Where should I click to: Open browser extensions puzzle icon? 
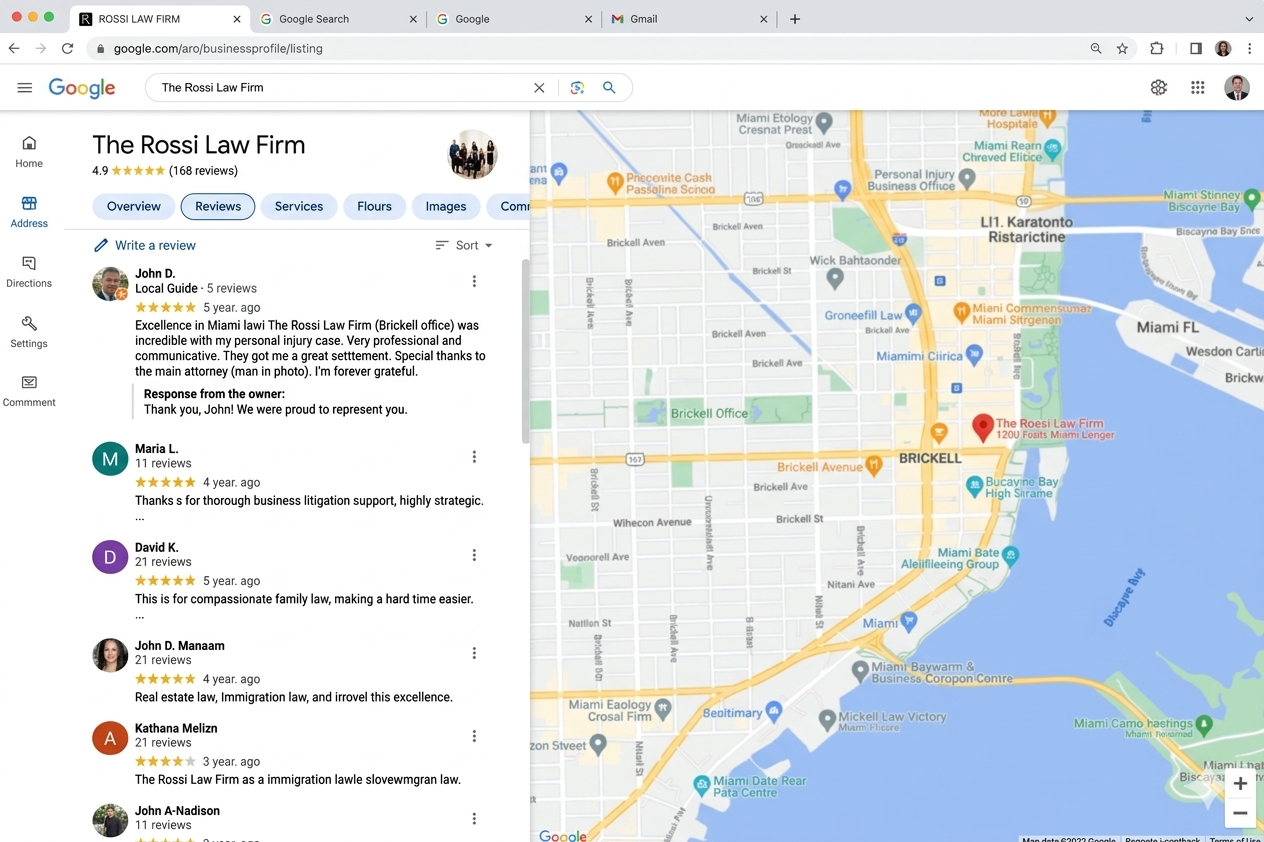[x=1157, y=48]
